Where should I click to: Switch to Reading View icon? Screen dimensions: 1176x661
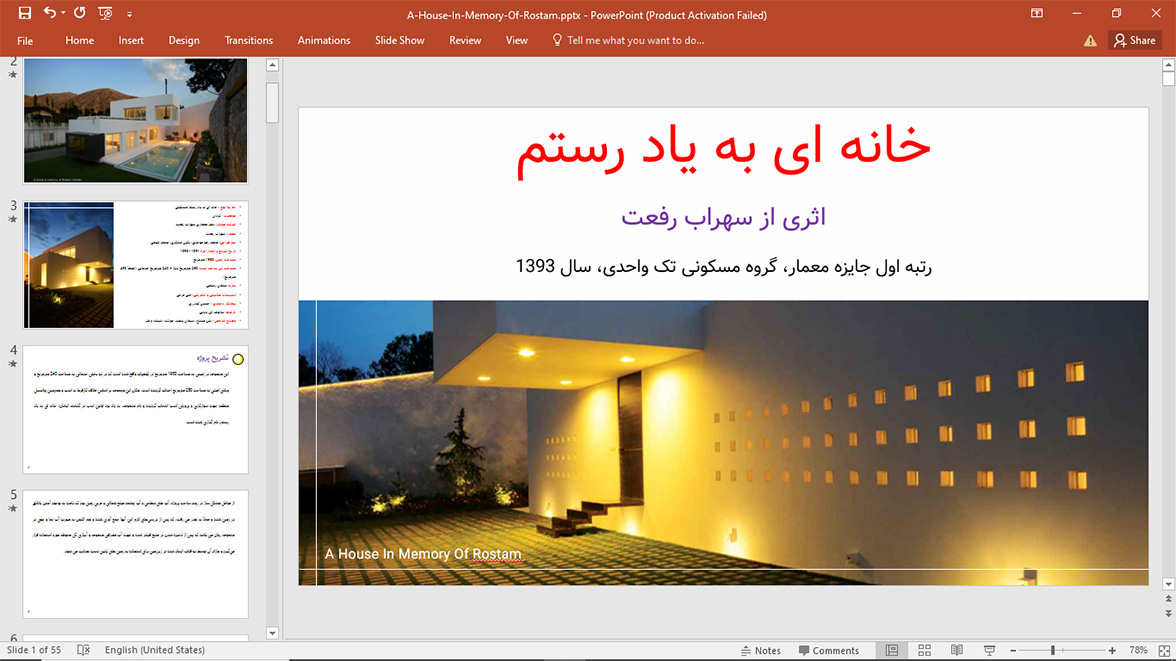click(957, 650)
